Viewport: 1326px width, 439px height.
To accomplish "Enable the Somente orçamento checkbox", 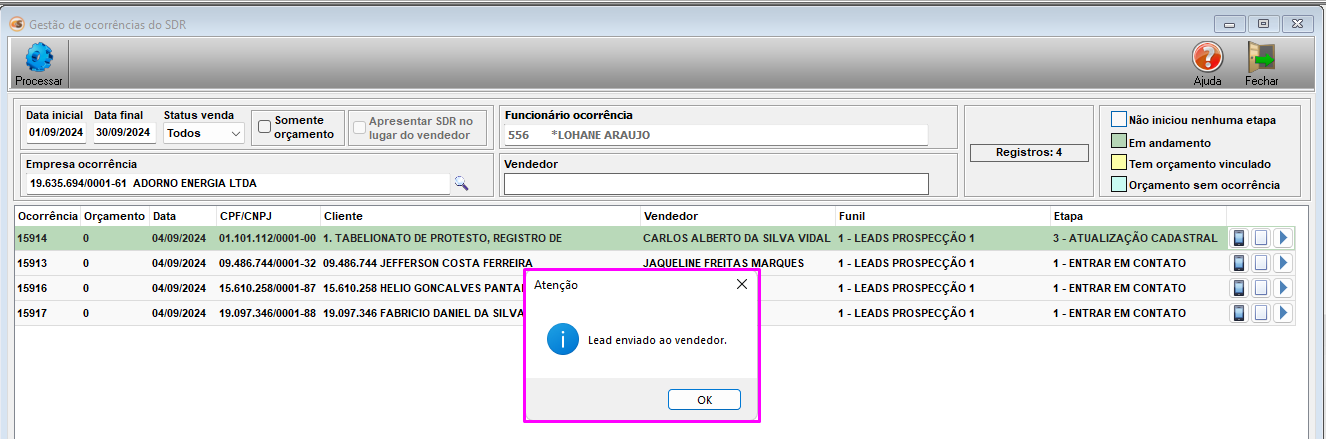I will tap(265, 127).
